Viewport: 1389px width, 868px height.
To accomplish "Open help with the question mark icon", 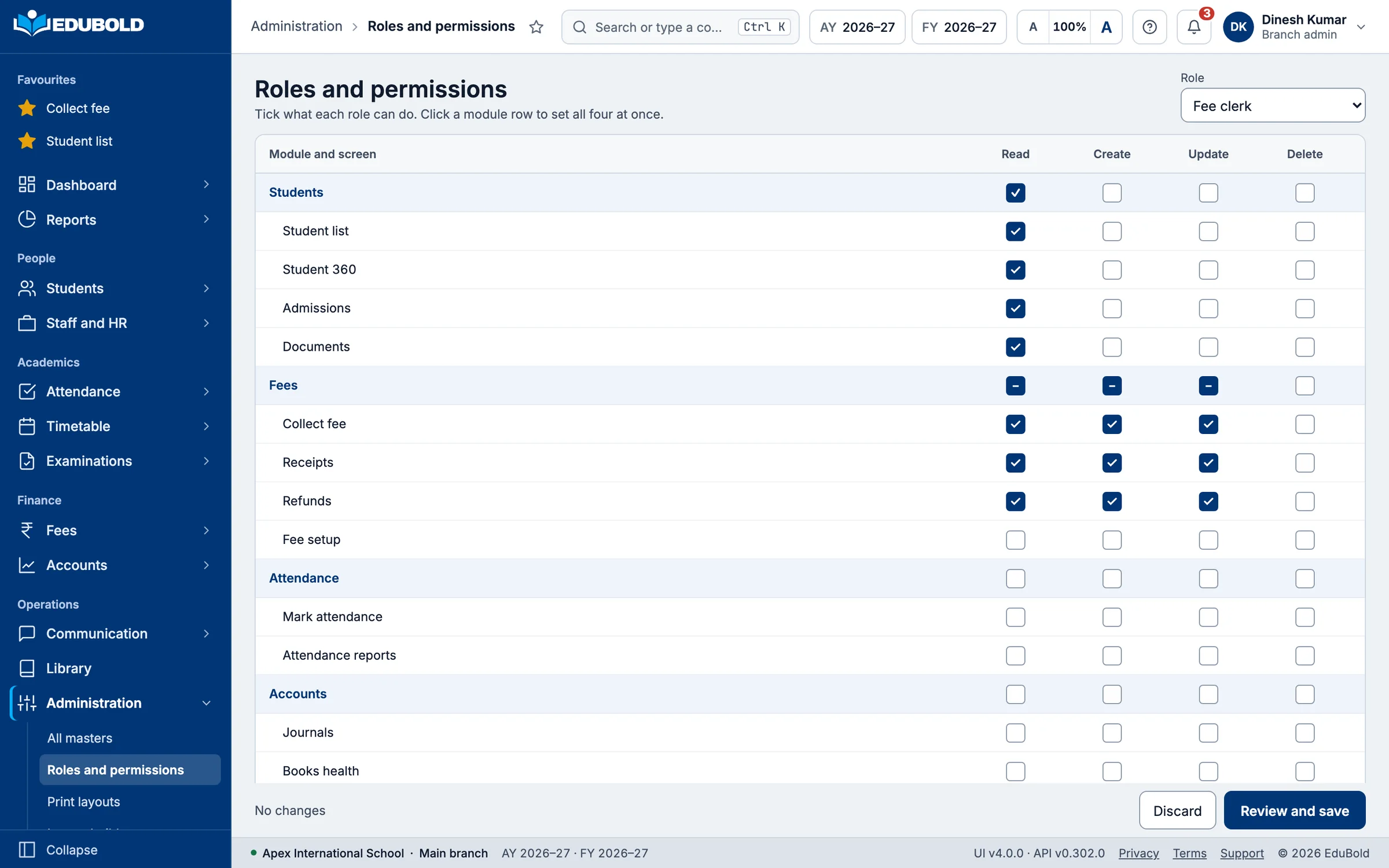I will coord(1149,27).
